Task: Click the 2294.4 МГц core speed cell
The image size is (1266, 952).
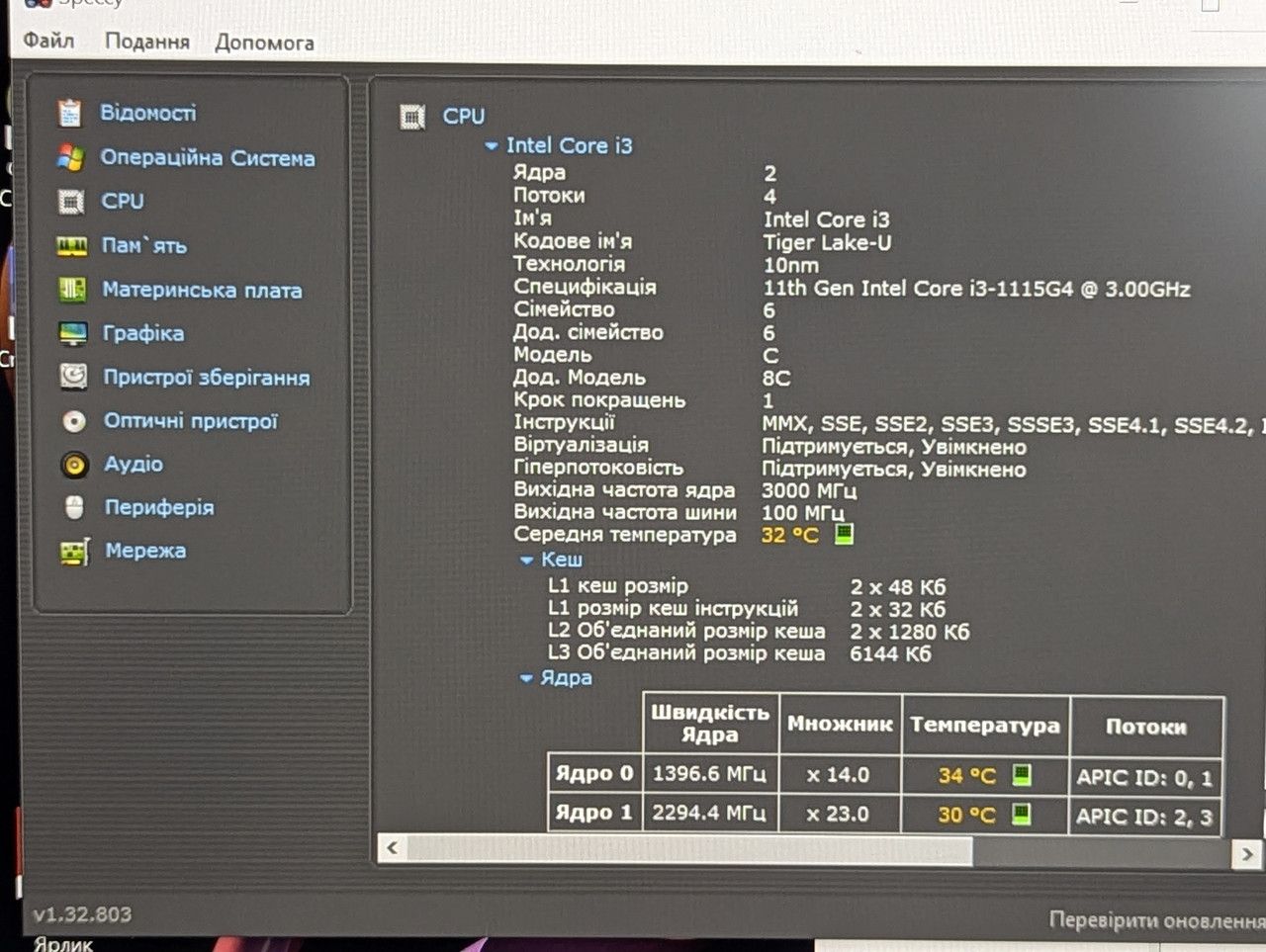Action: point(709,814)
